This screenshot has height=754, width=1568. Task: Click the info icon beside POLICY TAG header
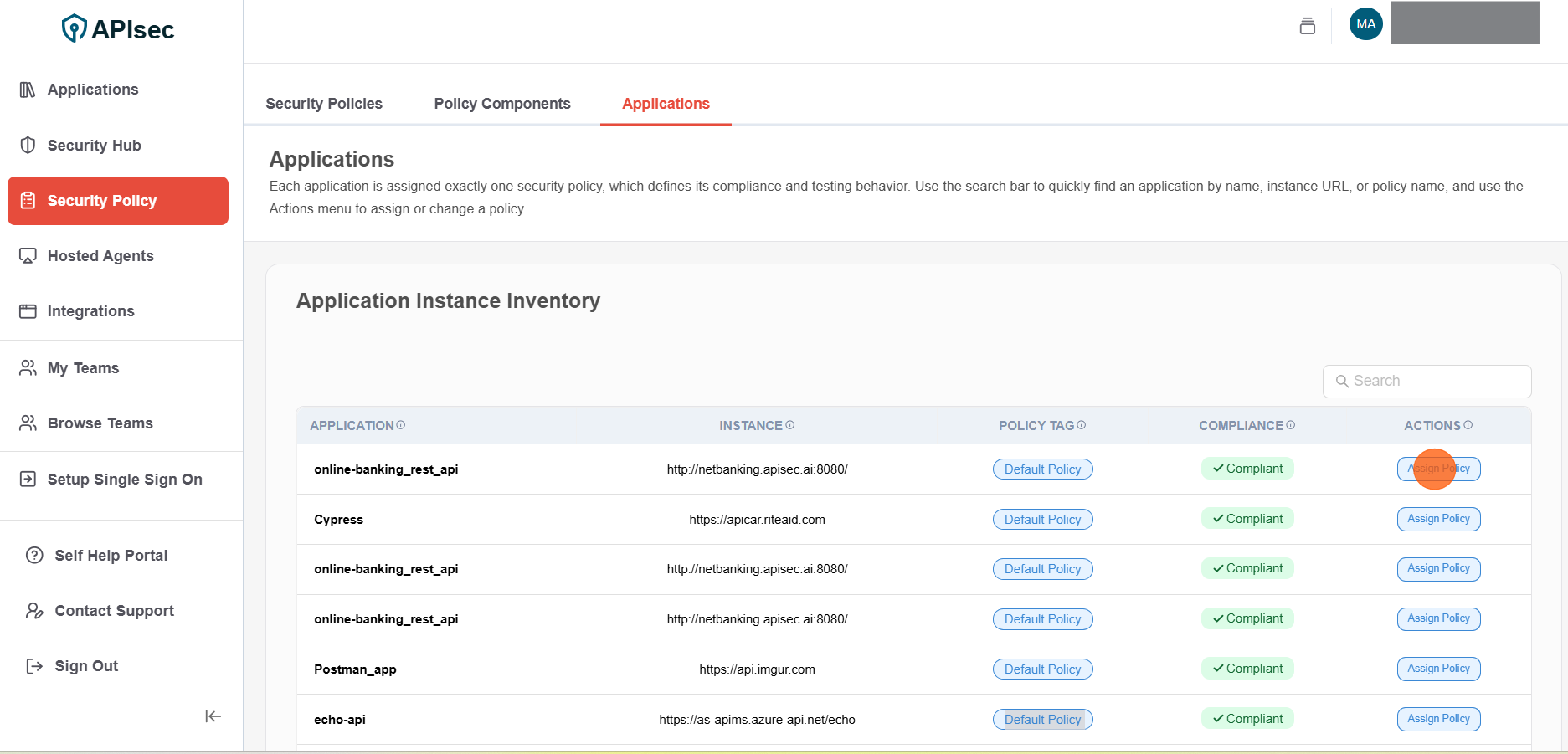pyautogui.click(x=1082, y=425)
